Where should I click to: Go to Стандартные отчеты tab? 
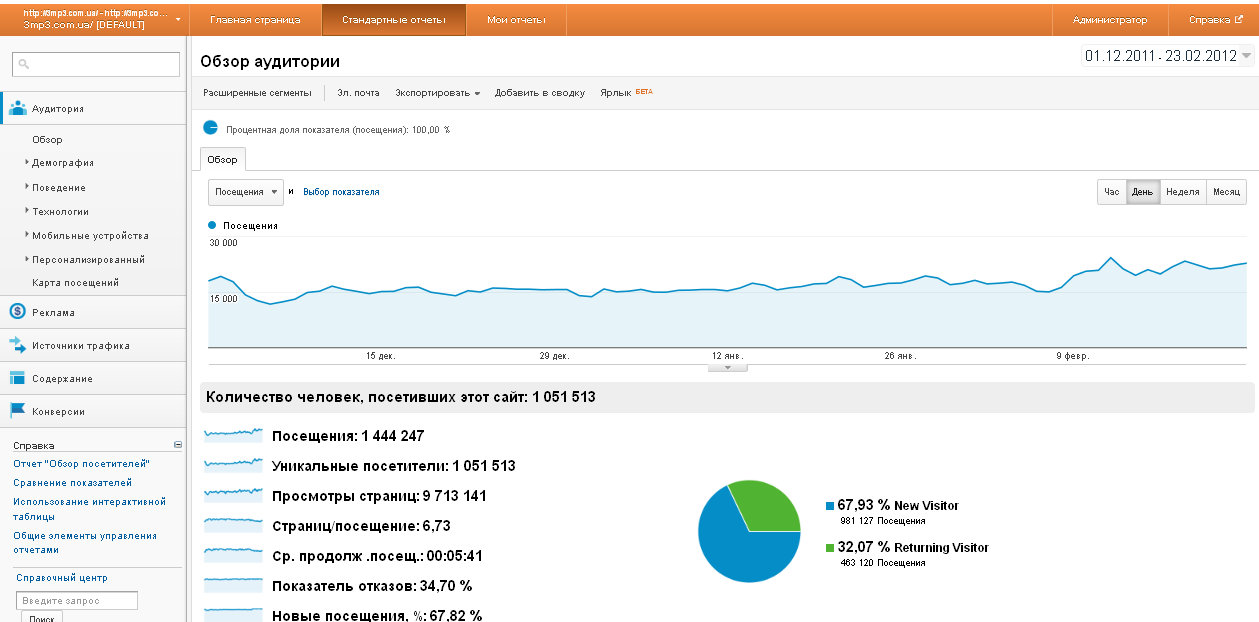(x=393, y=20)
